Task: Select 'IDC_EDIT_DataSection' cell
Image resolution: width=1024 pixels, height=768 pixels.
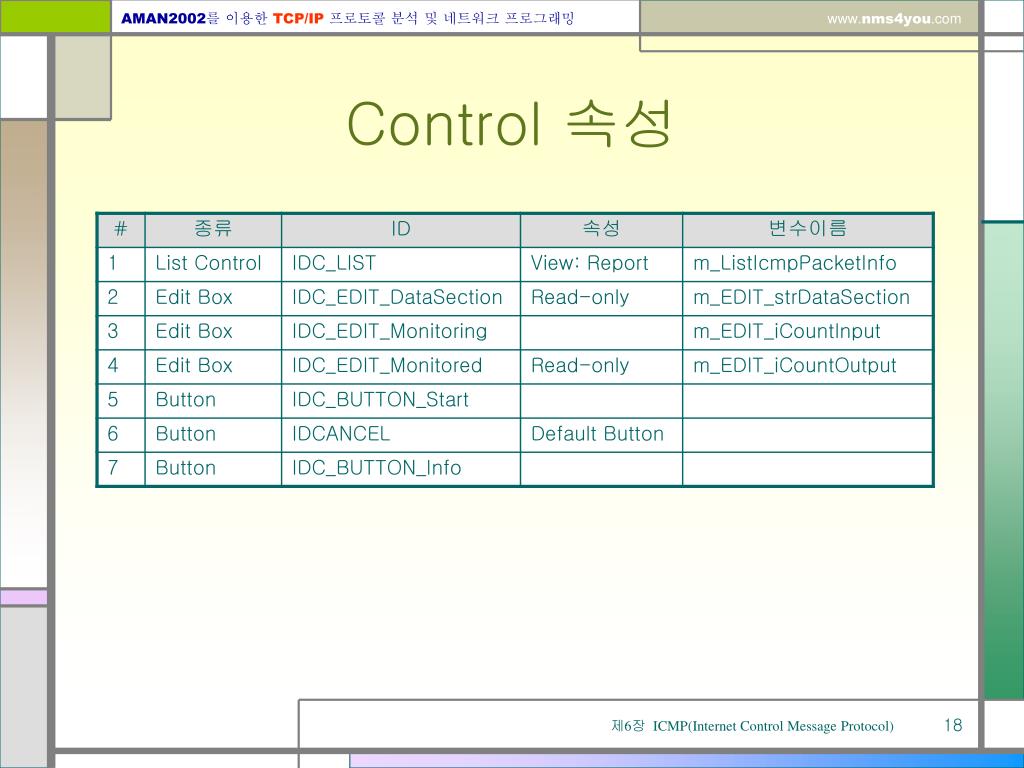Action: tap(400, 297)
